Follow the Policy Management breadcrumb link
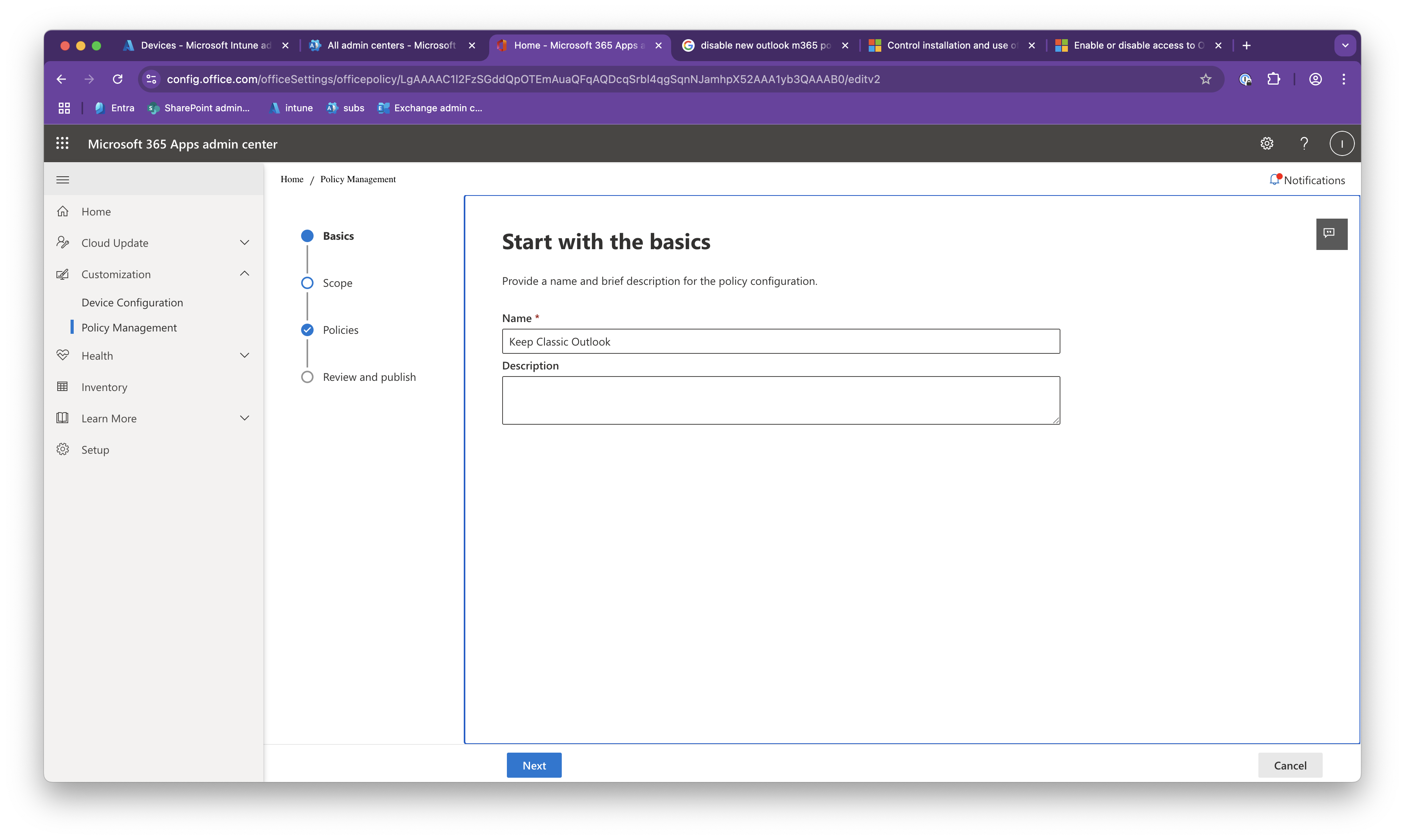 [x=358, y=179]
